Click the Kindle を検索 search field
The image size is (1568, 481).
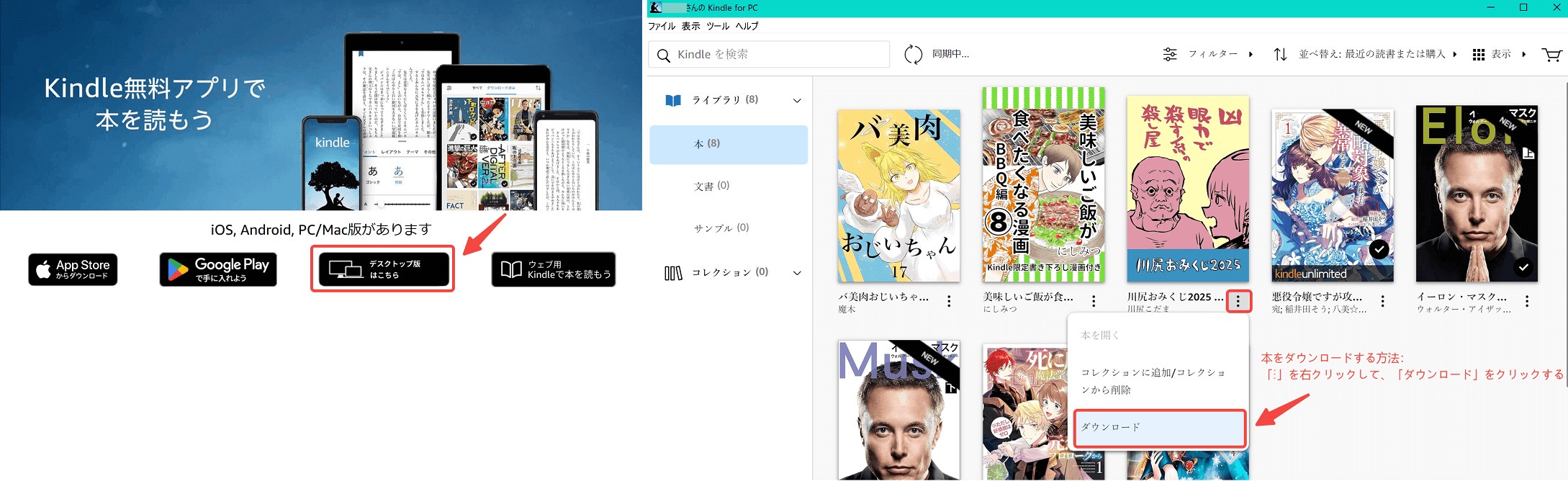pos(769,55)
